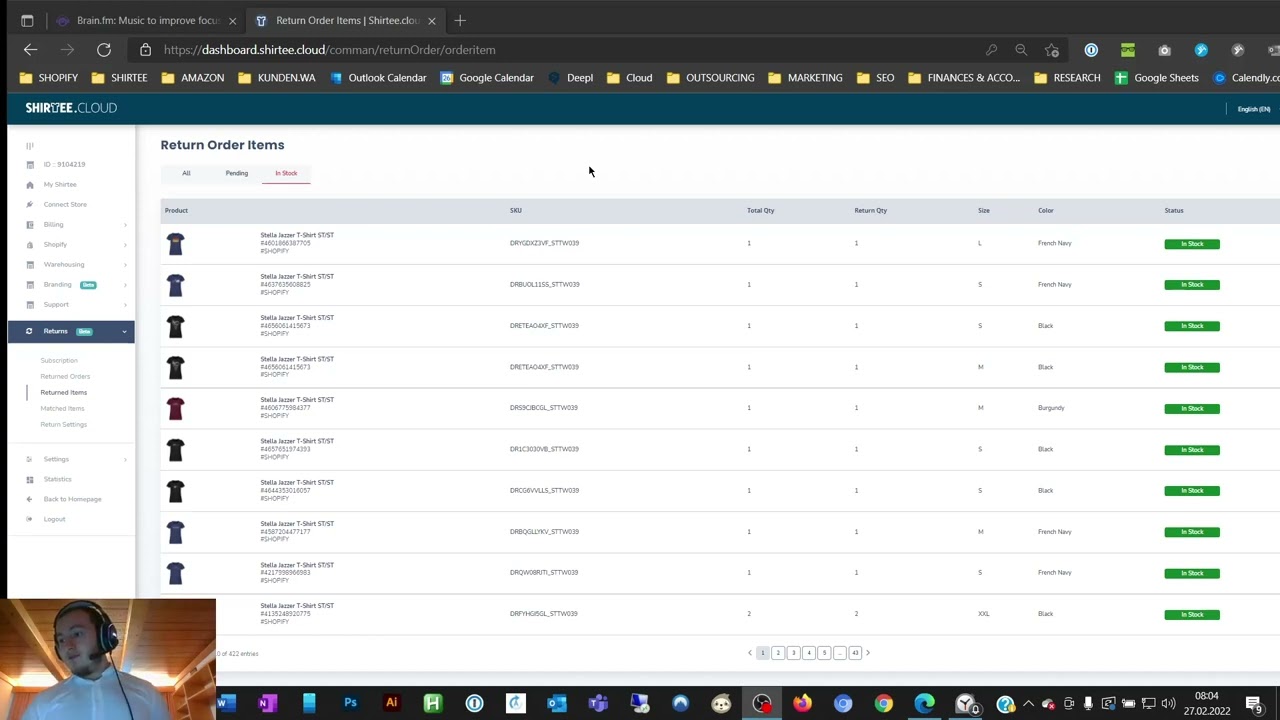Viewport: 1280px width, 720px height.
Task: Click the browser address bar URL
Action: (x=329, y=50)
